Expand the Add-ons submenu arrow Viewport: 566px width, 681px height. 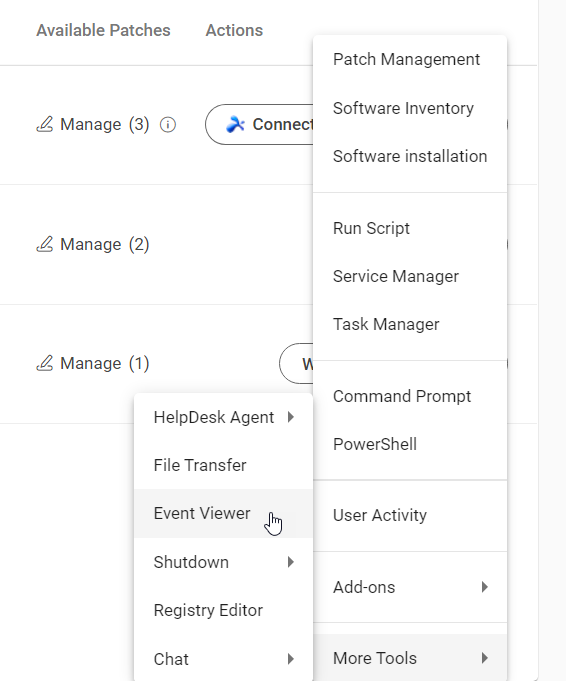[x=485, y=587]
